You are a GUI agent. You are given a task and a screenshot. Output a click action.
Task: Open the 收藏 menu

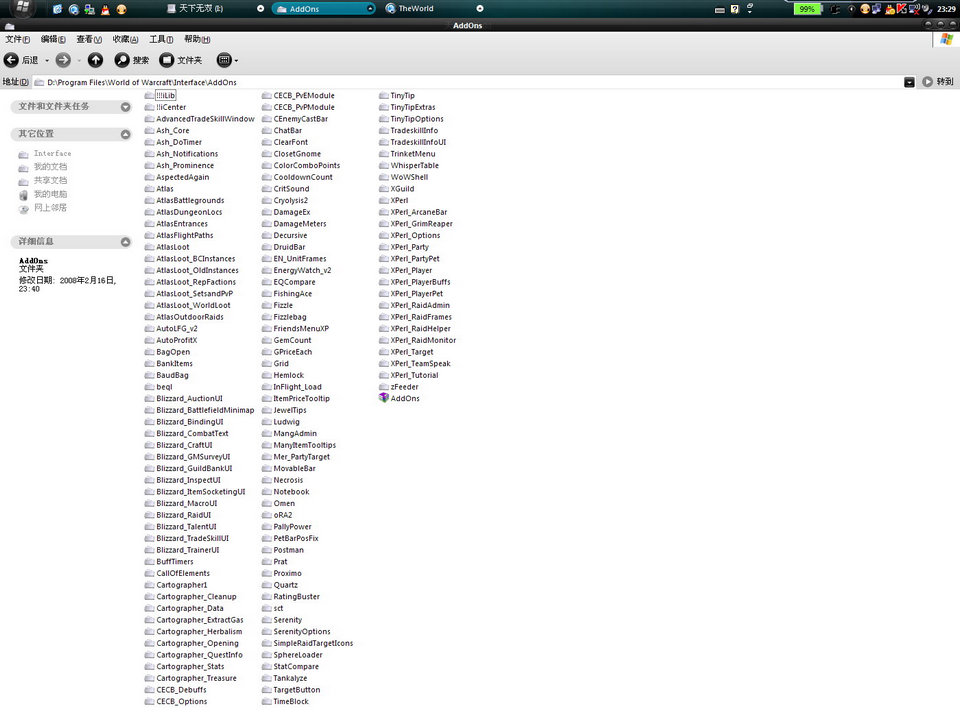point(125,39)
